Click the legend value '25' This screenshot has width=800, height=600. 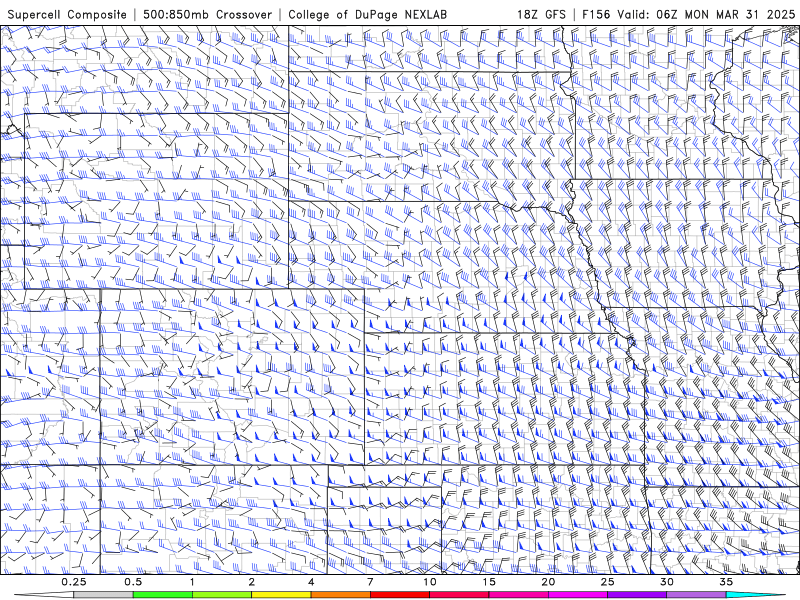[607, 582]
